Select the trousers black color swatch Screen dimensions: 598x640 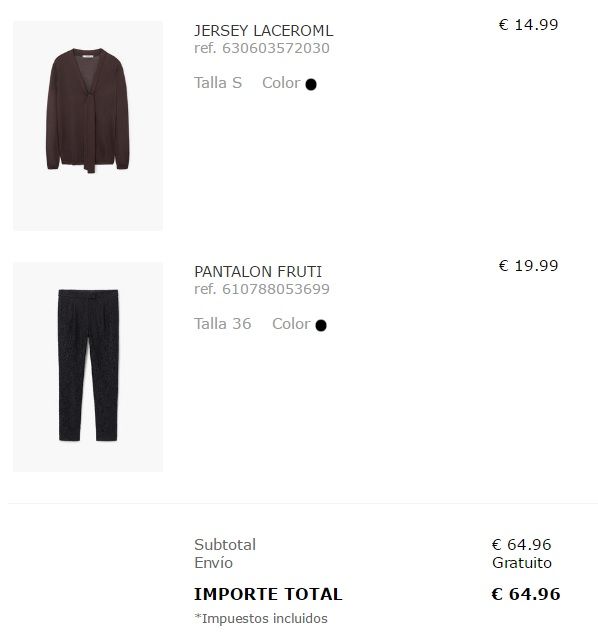[321, 325]
